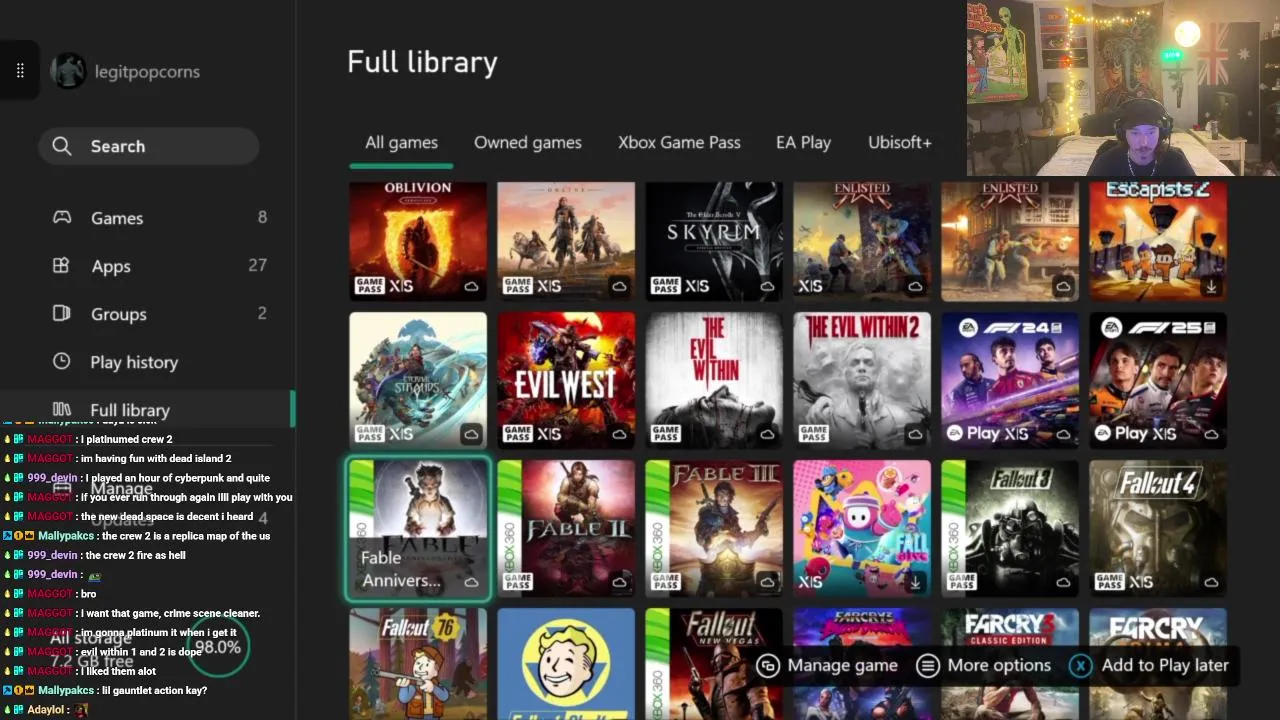The width and height of the screenshot is (1280, 720).
Task: Open the Evil West game tile
Action: 566,380
